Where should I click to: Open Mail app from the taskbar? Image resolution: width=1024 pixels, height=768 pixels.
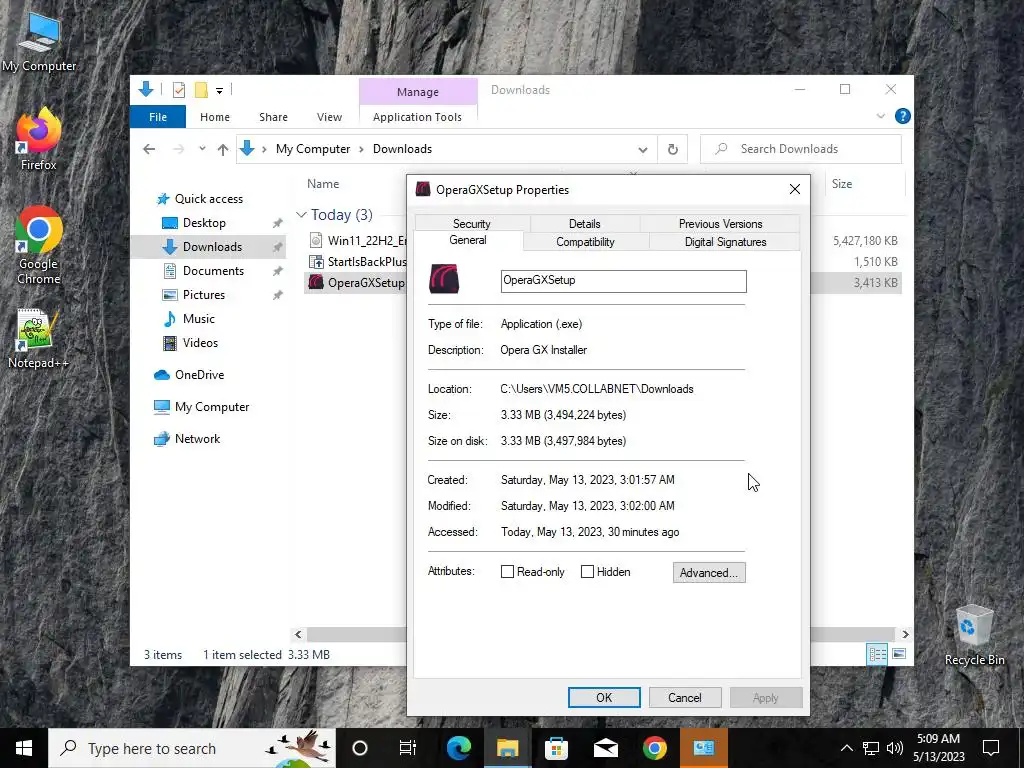click(605, 748)
